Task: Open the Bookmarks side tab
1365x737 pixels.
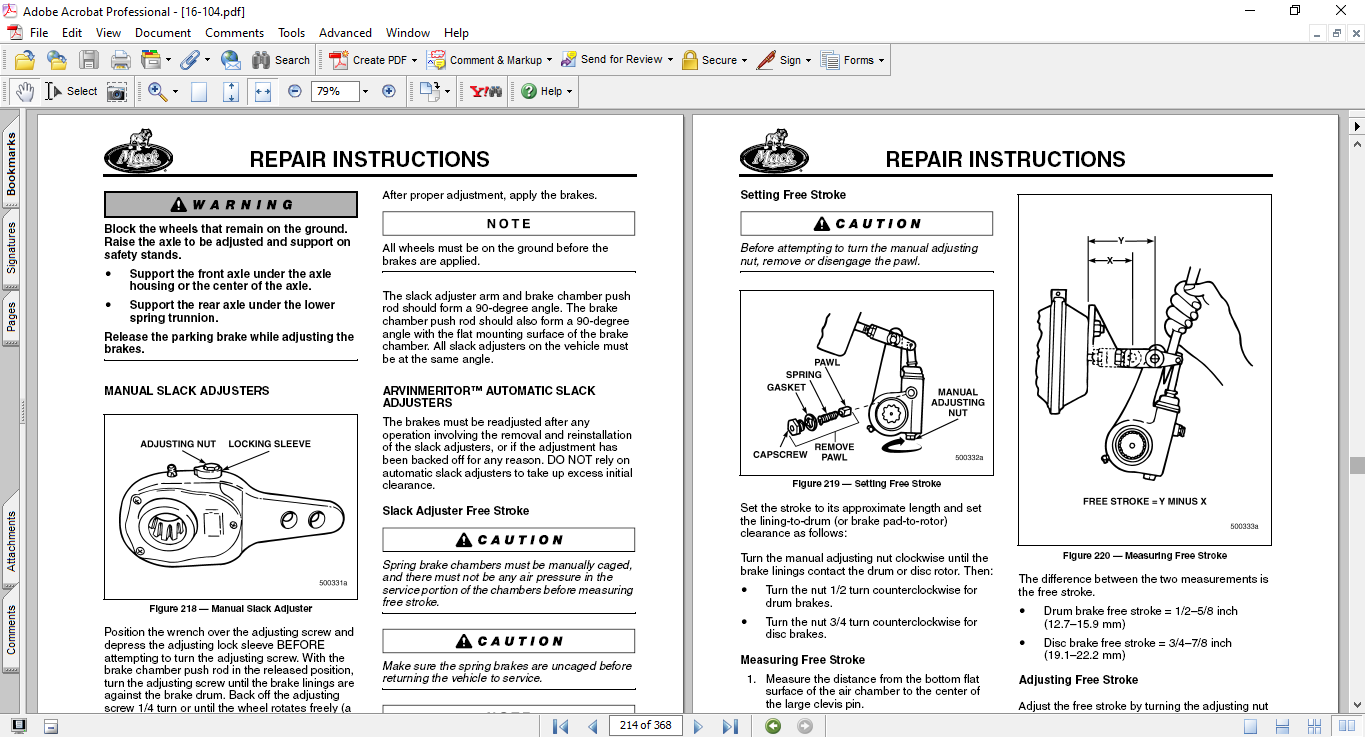Action: point(12,165)
